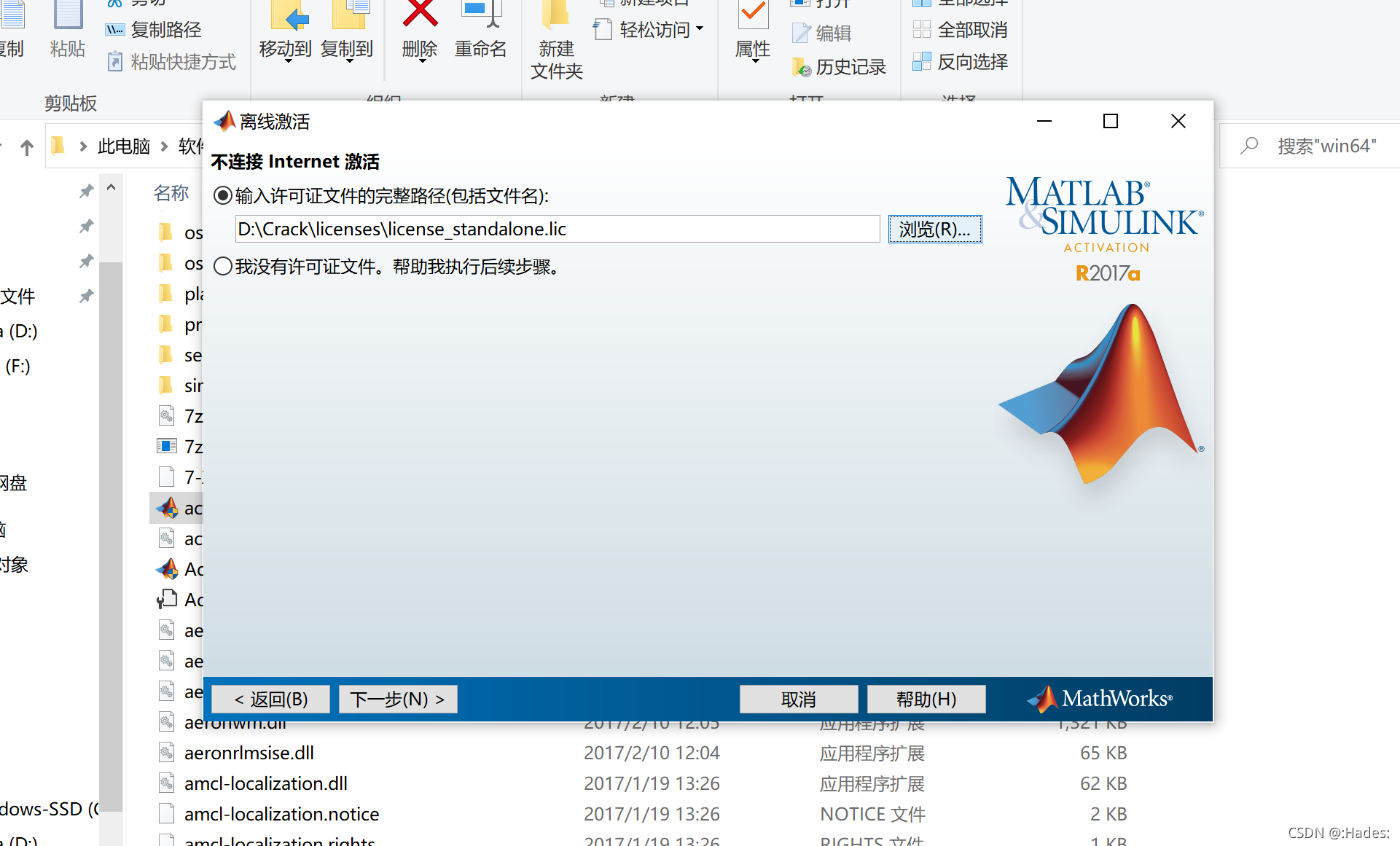
Task: Click the license file path input field
Action: [557, 229]
